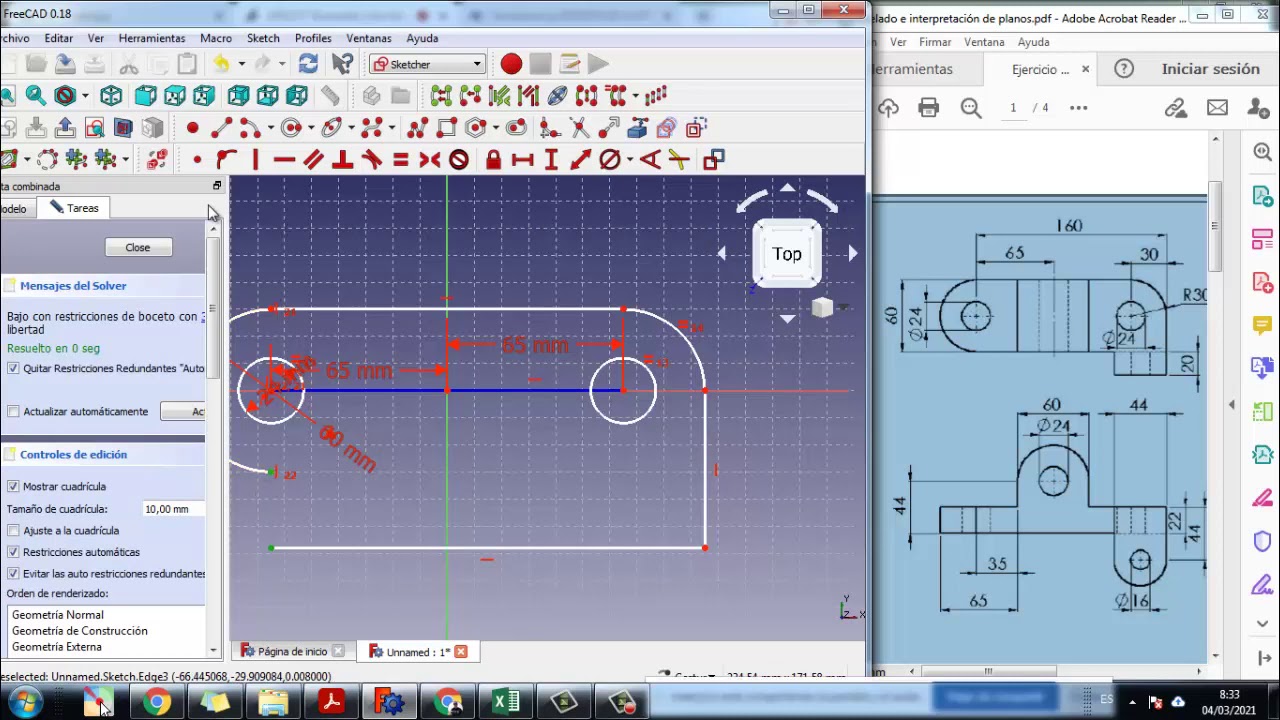Open the Firmar menu in Acrobat Reader

(x=935, y=42)
